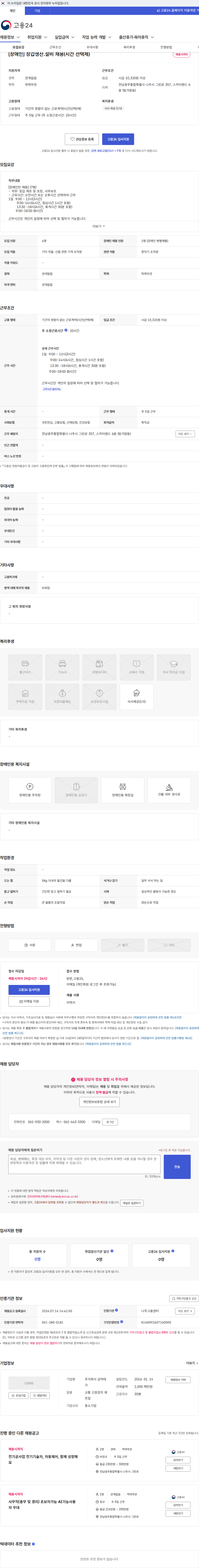Open the 실업급여 menu
199x1568 pixels.
point(65,37)
